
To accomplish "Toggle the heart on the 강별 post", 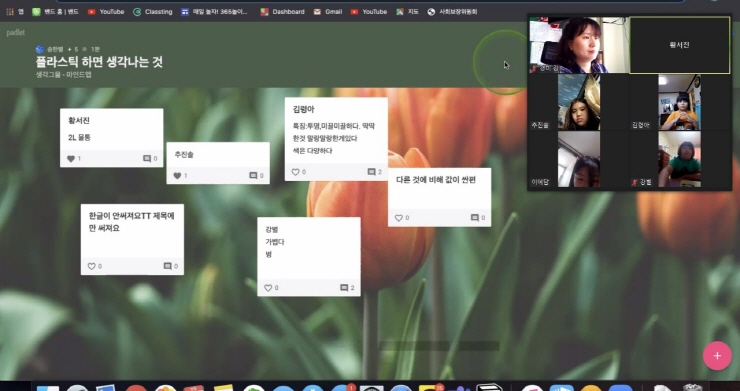I will click(x=268, y=288).
